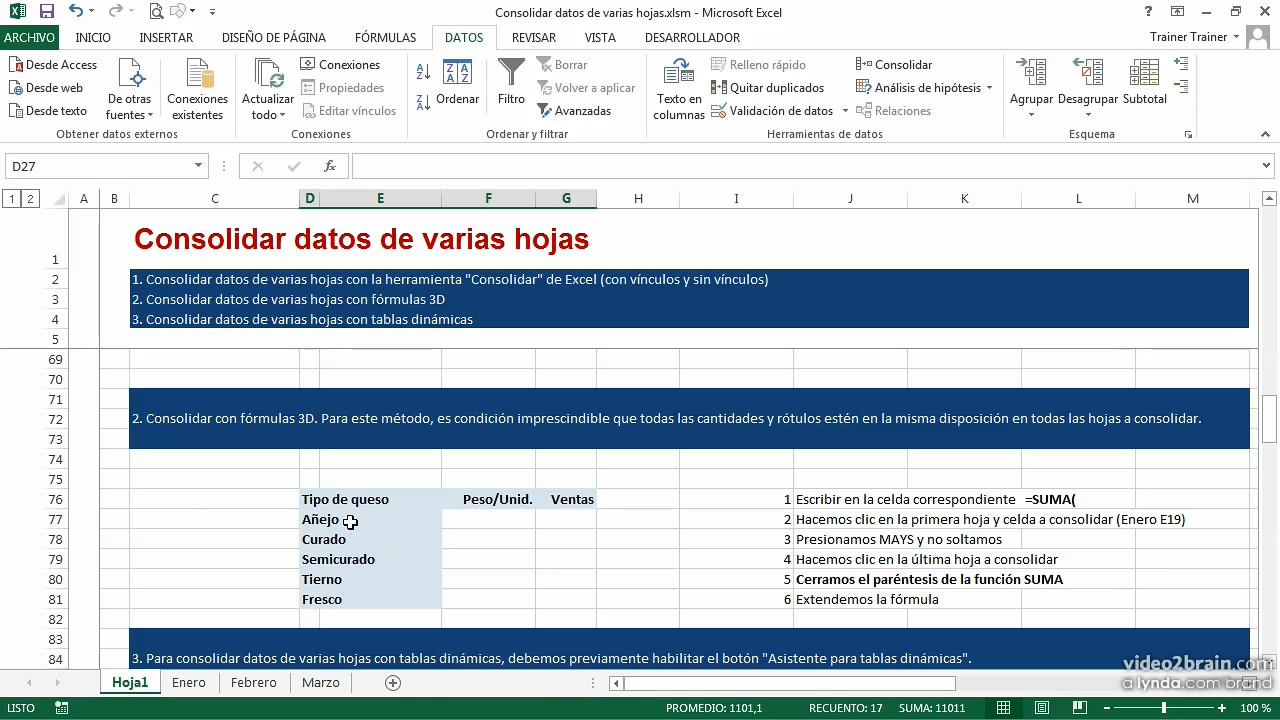Sort descending Z to A
This screenshot has width=1280, height=720.
(x=423, y=101)
